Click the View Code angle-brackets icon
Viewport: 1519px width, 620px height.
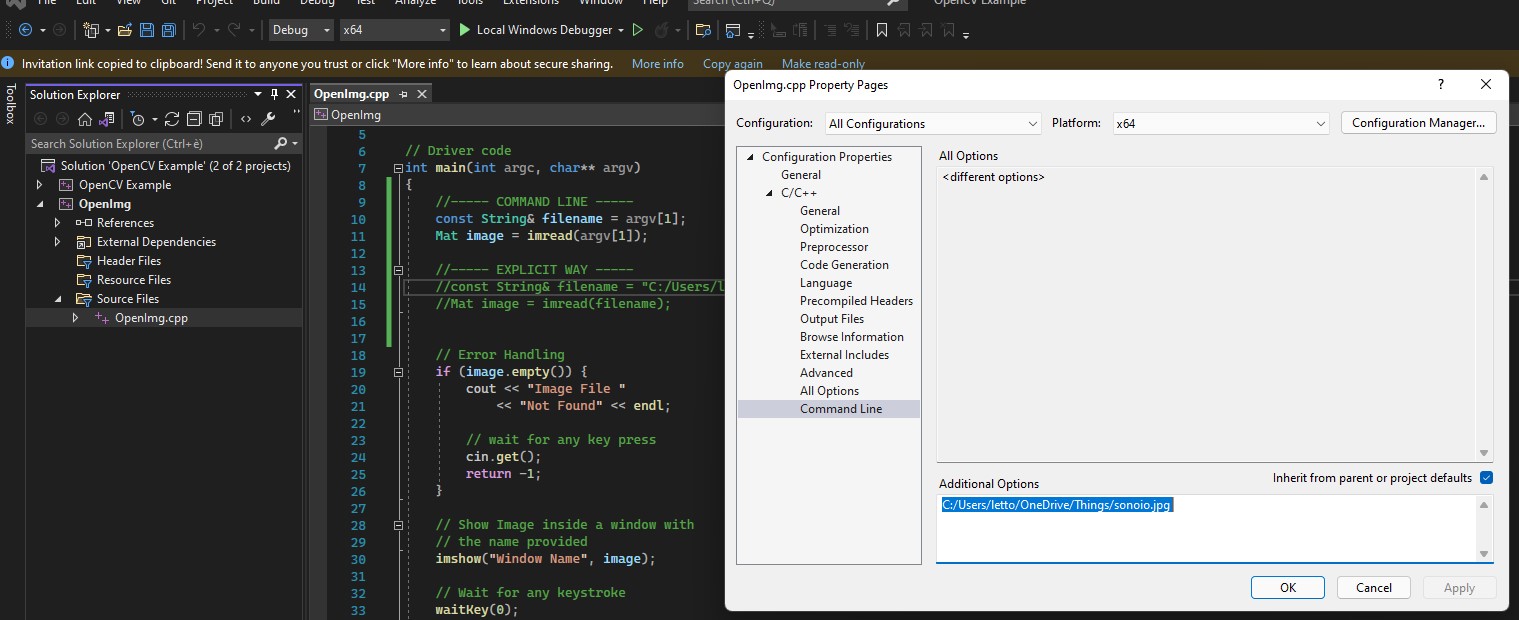point(246,119)
